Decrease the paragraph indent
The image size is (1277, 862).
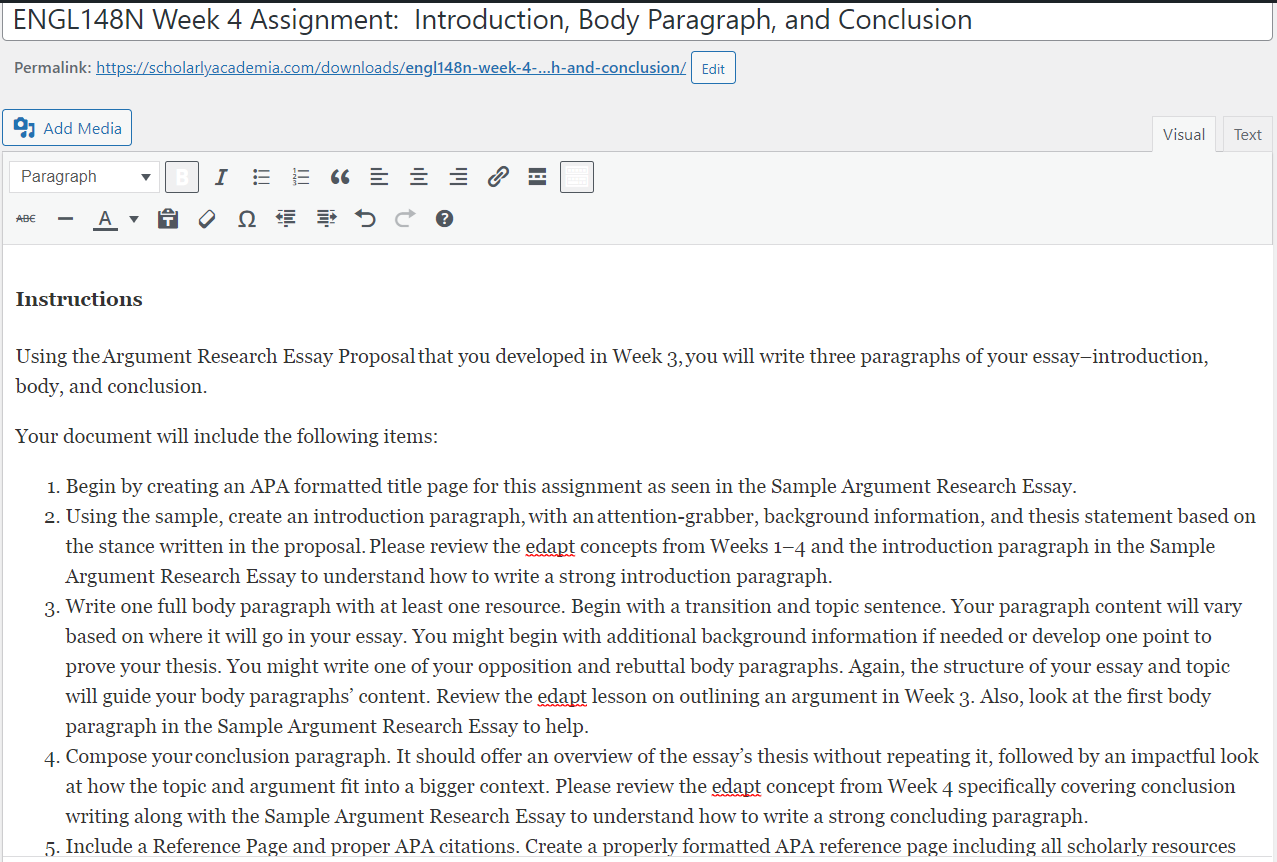286,218
